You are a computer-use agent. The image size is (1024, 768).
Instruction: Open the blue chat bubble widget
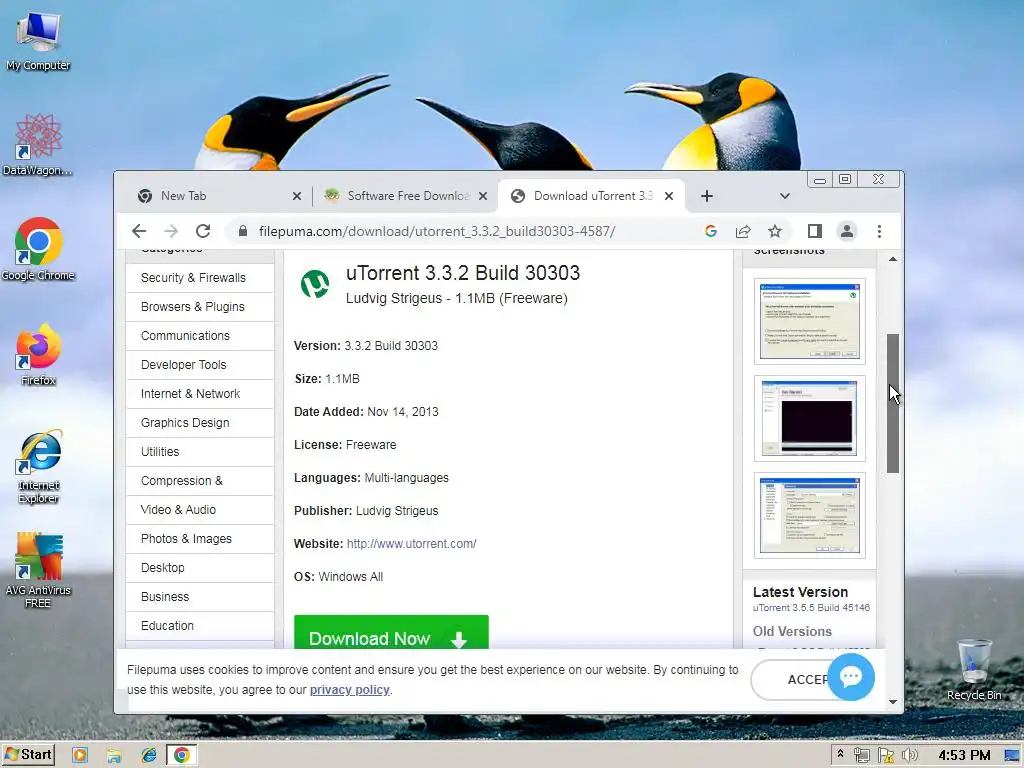851,677
